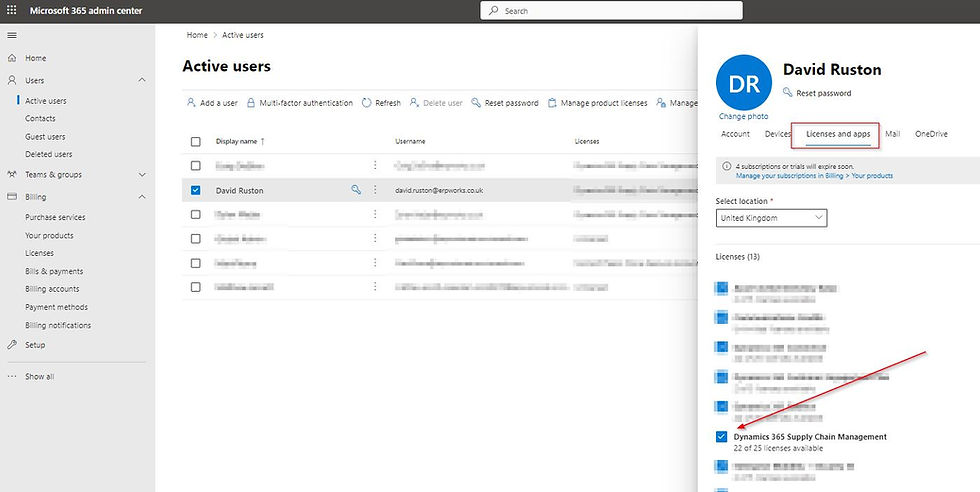
Task: Open Your products in sidebar
Action: (49, 235)
